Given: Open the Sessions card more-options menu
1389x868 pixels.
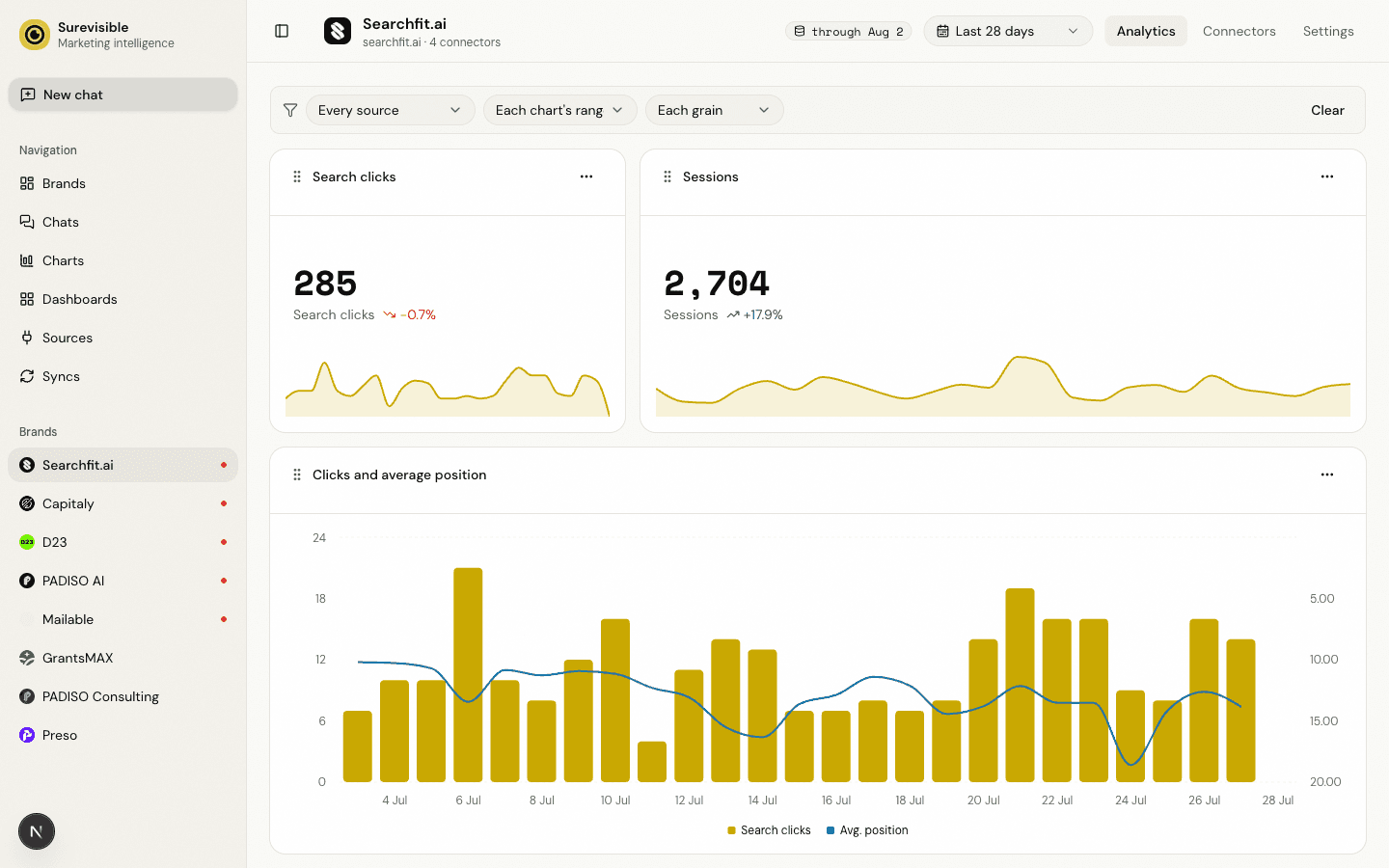Looking at the screenshot, I should (x=1327, y=176).
